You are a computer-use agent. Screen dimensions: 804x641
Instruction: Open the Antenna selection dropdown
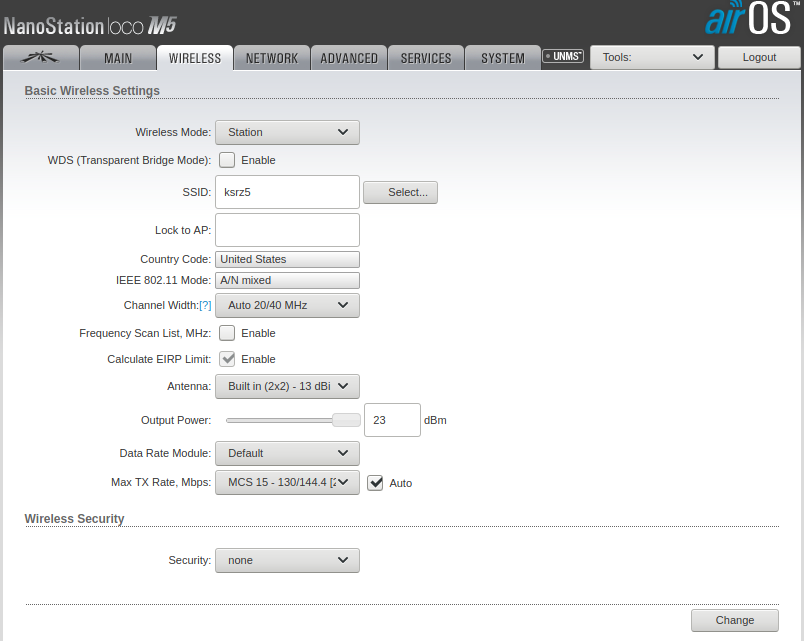[x=287, y=386]
